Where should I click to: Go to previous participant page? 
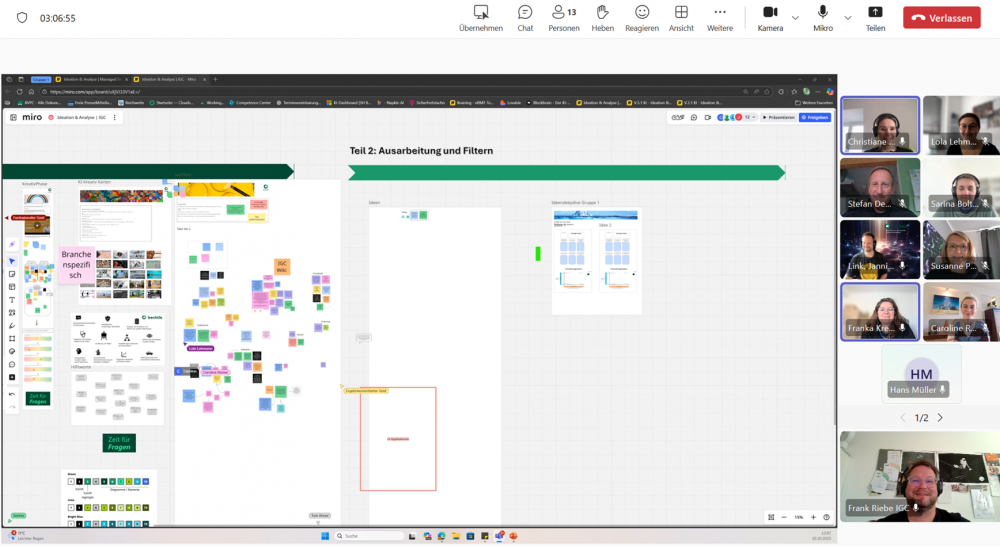click(x=903, y=417)
